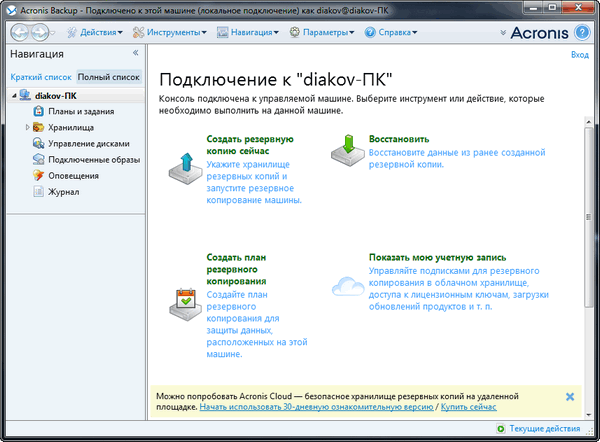Open Планы и задания in navigation

click(81, 111)
